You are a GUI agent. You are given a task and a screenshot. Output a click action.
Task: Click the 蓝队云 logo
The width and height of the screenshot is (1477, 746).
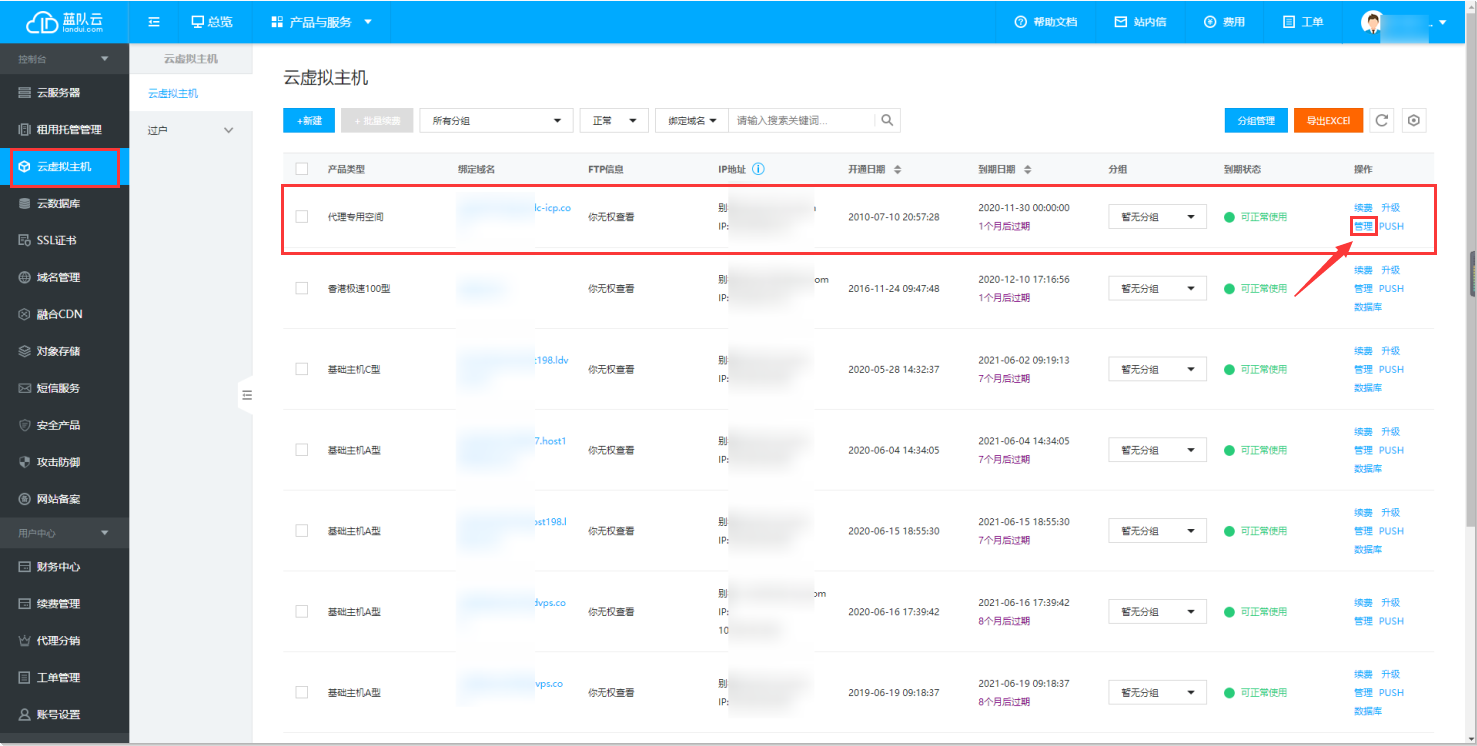(64, 22)
